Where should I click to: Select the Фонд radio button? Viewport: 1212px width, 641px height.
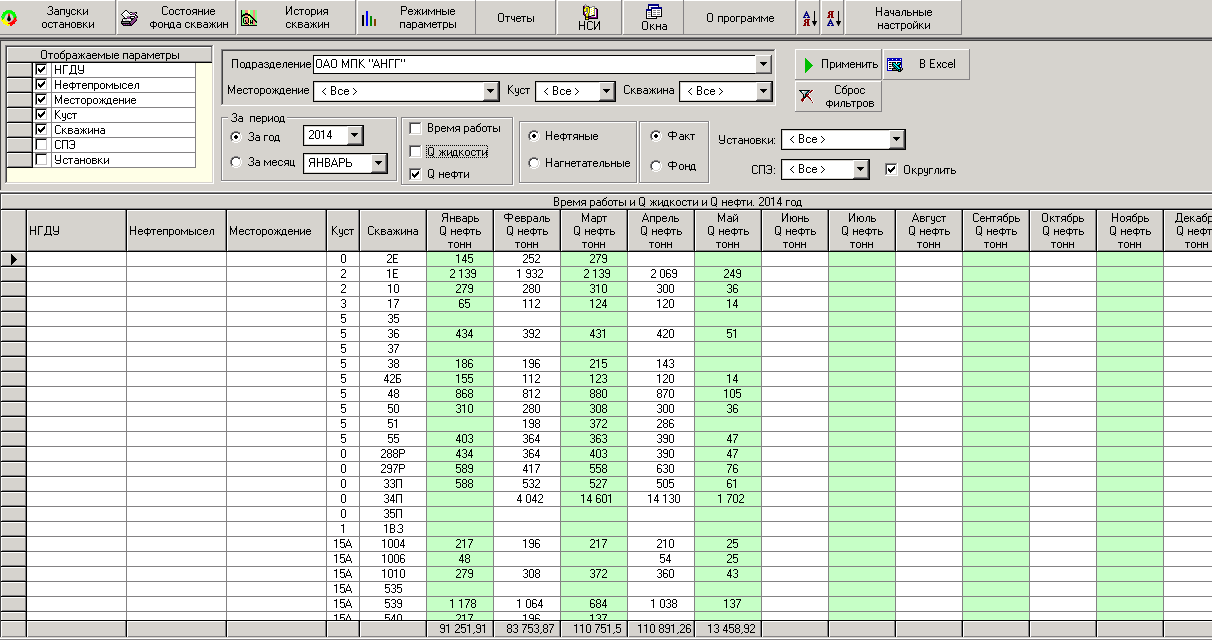656,166
